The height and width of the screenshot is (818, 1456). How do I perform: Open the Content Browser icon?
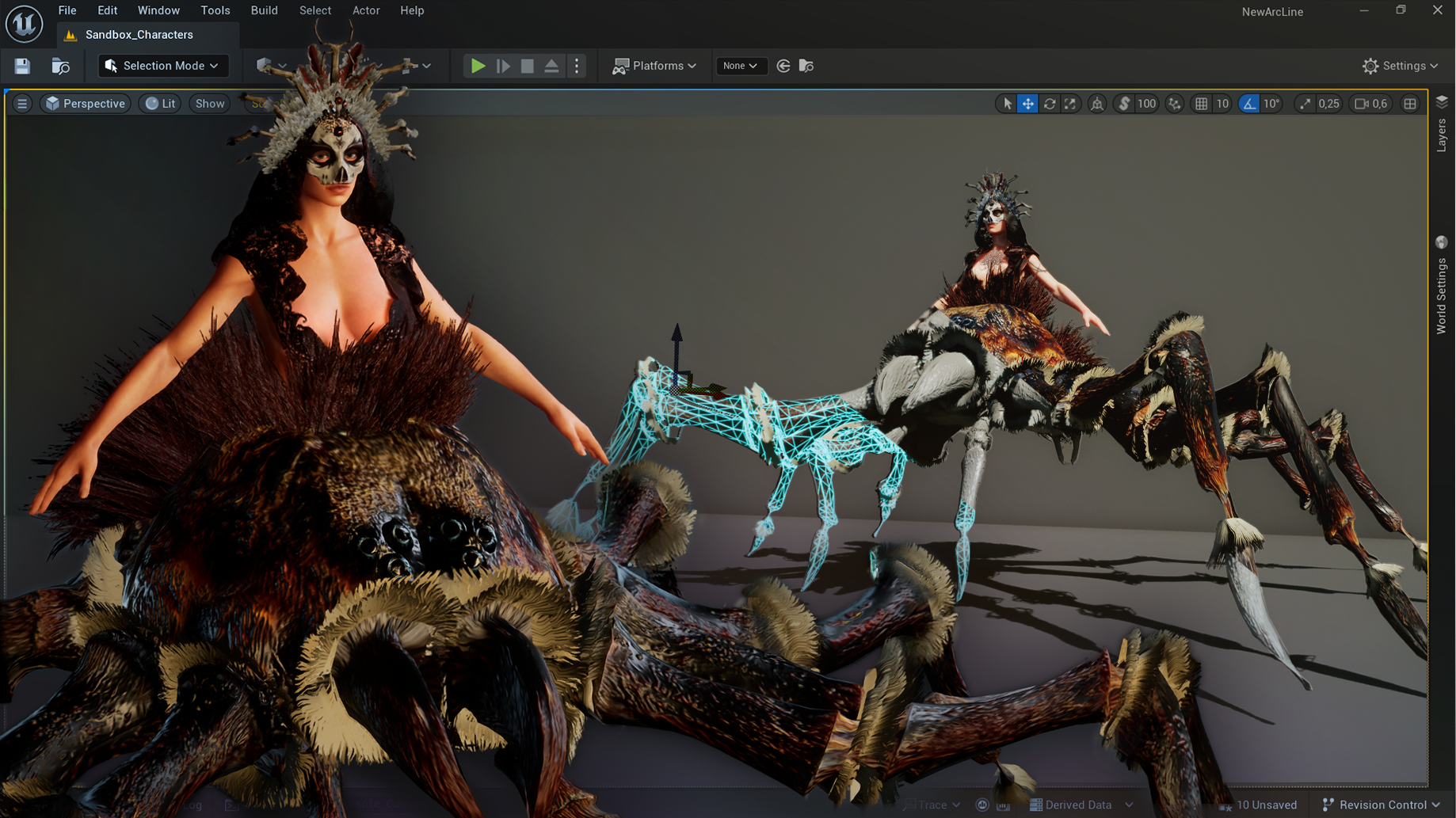pos(60,66)
